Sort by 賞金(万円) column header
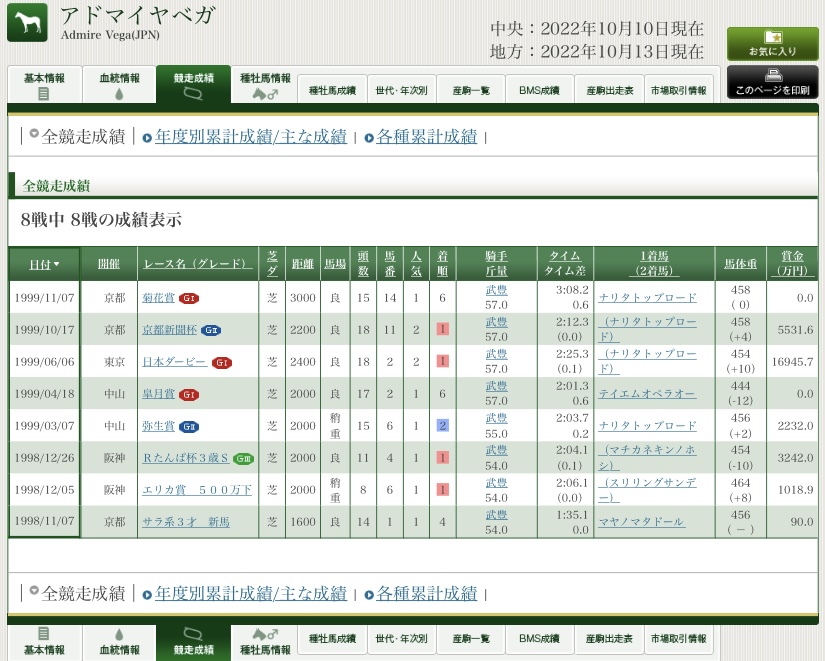The image size is (825, 661). pyautogui.click(x=790, y=264)
